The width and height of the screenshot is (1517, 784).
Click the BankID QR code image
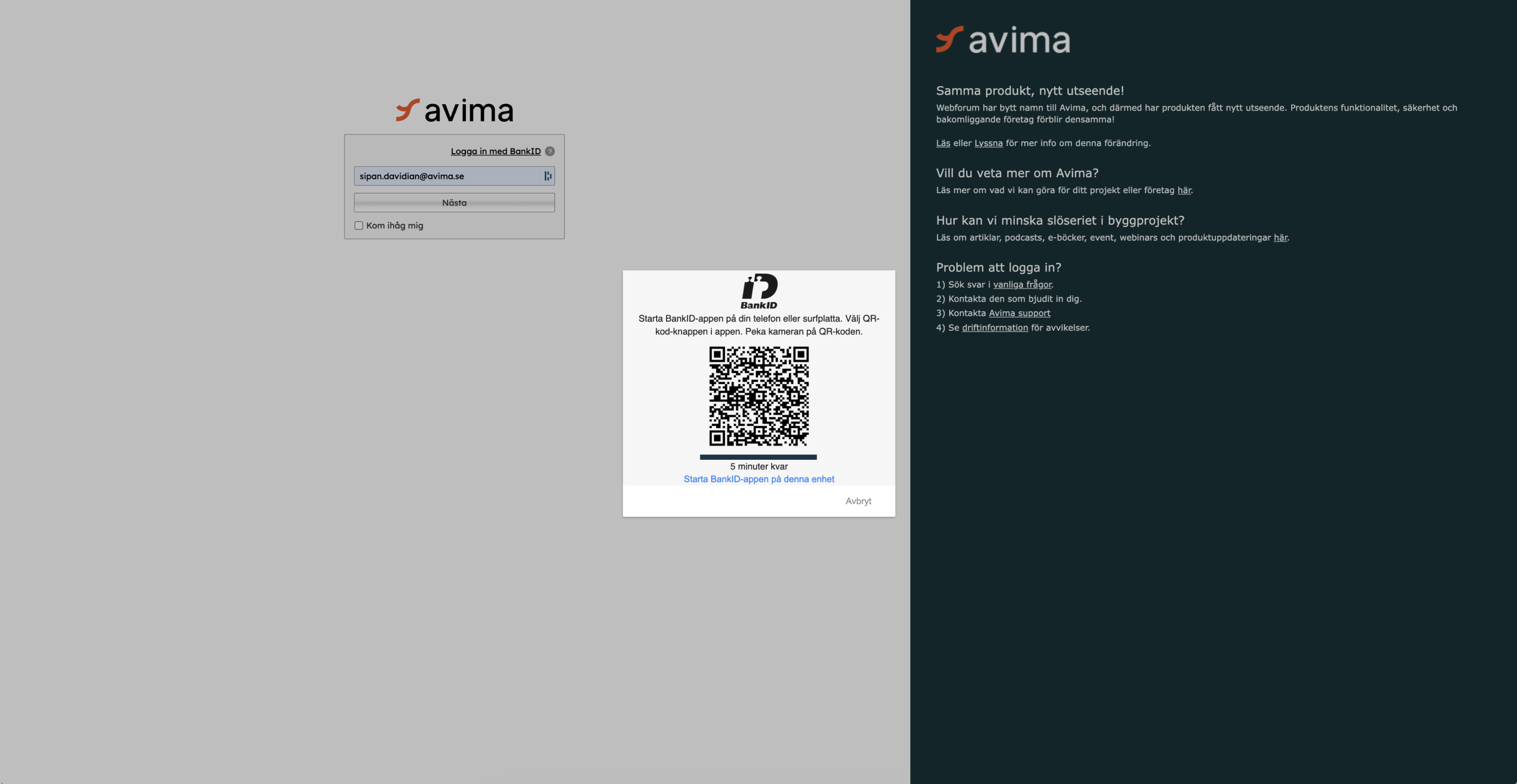click(758, 396)
